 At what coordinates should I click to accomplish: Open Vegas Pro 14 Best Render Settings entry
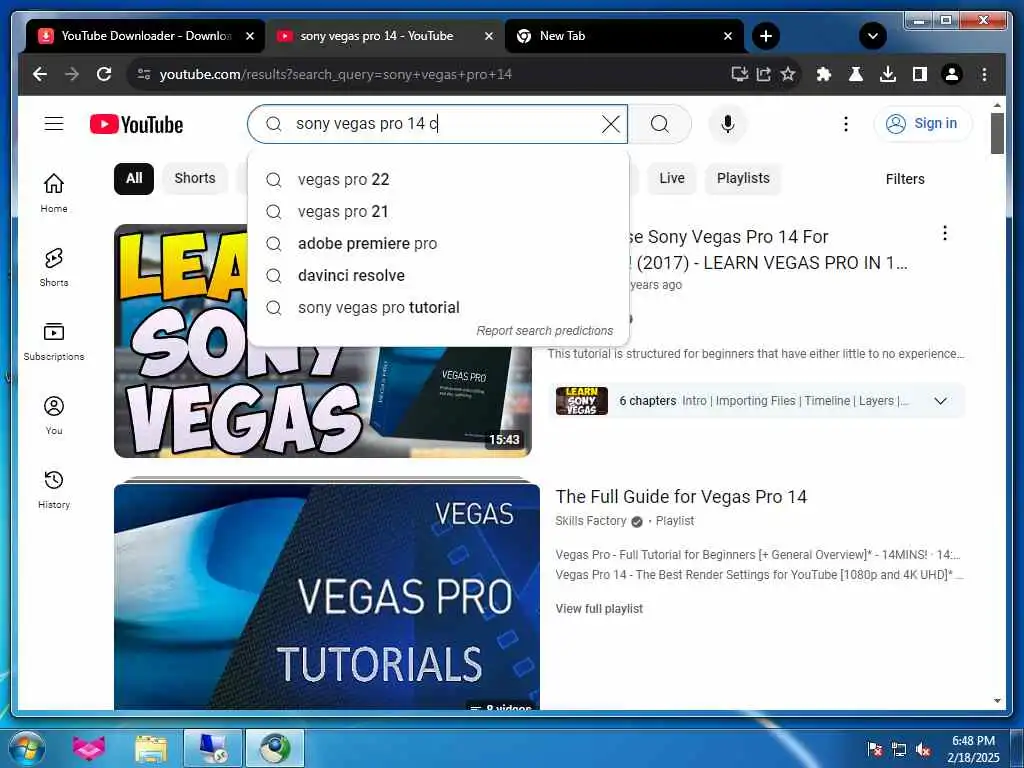[758, 575]
